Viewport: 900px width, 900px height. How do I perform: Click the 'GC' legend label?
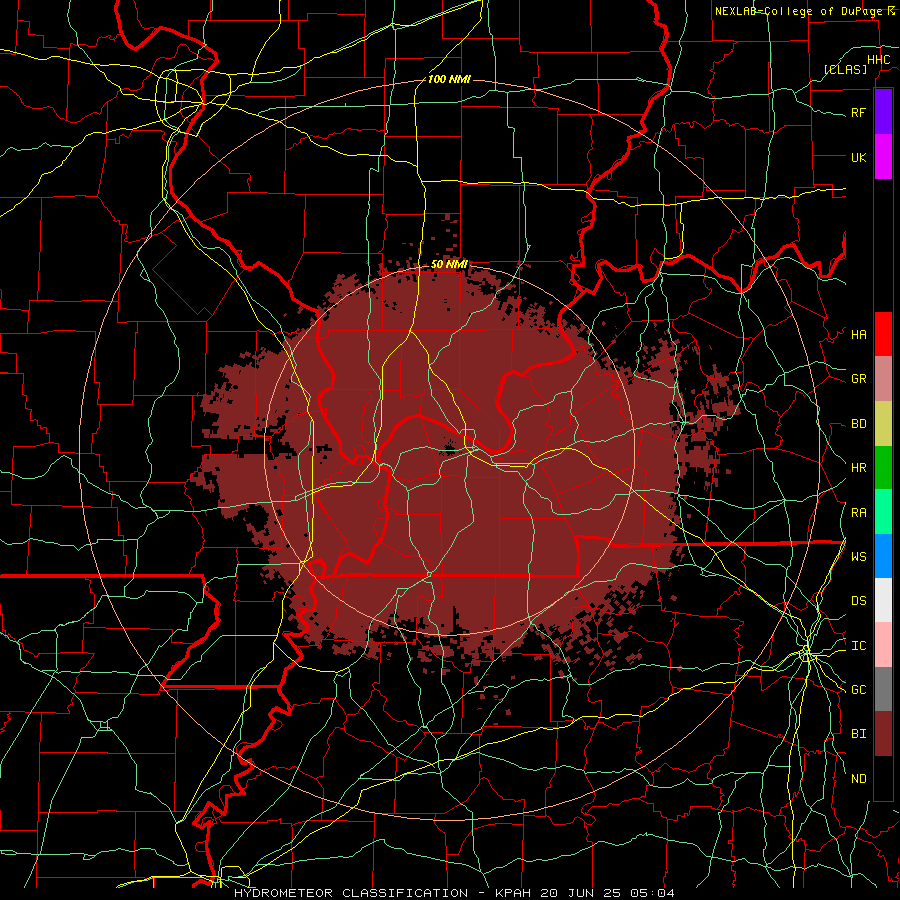858,690
